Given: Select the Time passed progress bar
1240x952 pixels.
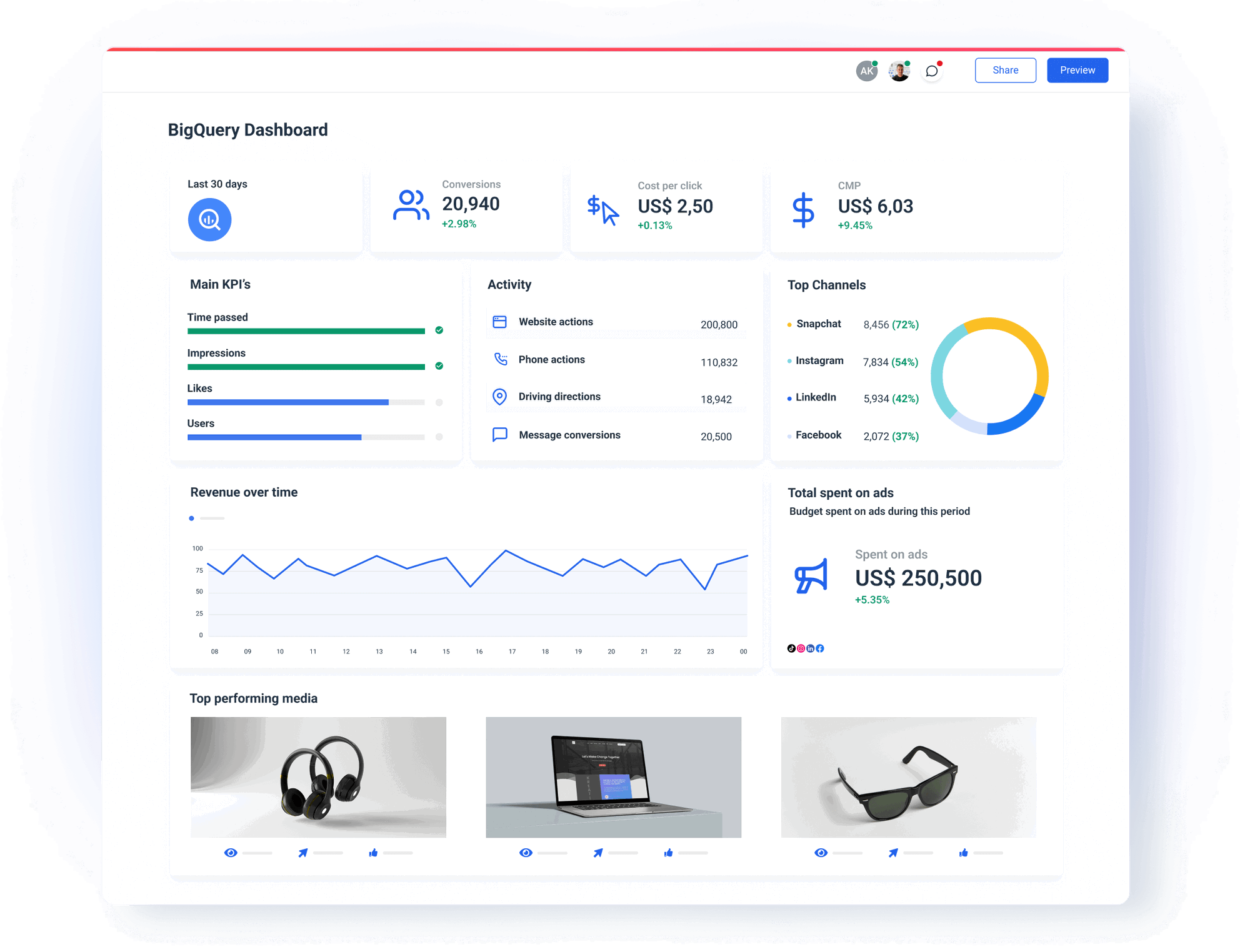Looking at the screenshot, I should tap(306, 331).
